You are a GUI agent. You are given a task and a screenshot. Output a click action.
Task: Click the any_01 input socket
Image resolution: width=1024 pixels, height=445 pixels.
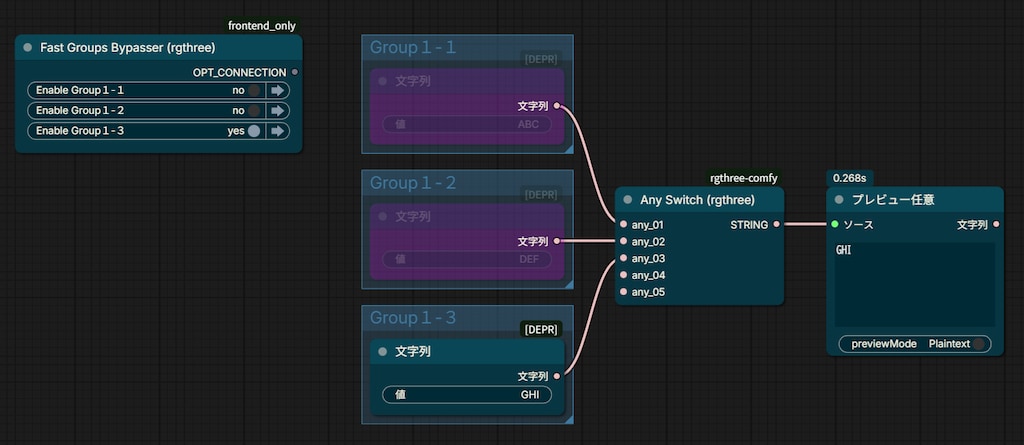coord(623,224)
